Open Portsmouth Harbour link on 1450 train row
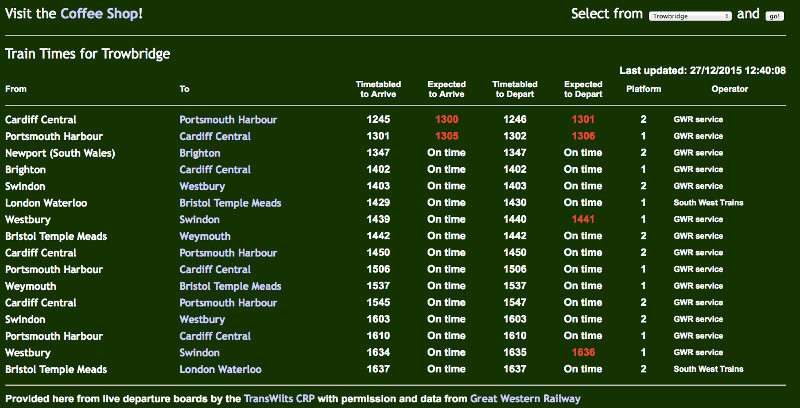The image size is (800, 408). [228, 253]
